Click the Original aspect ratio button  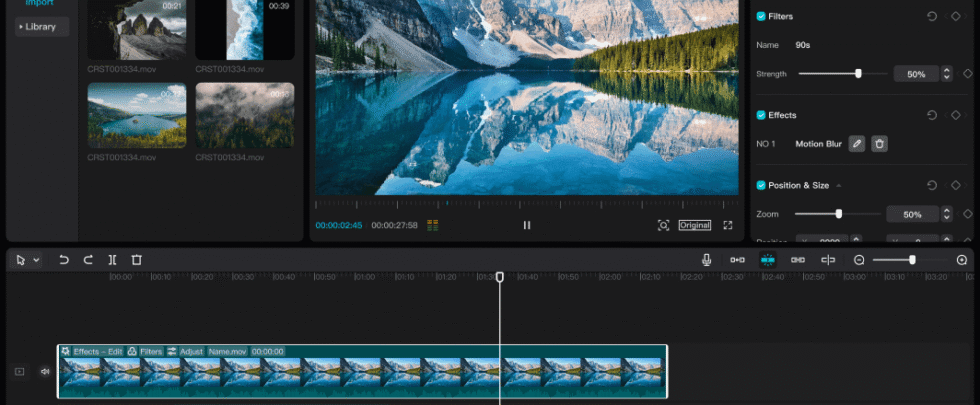pos(695,225)
